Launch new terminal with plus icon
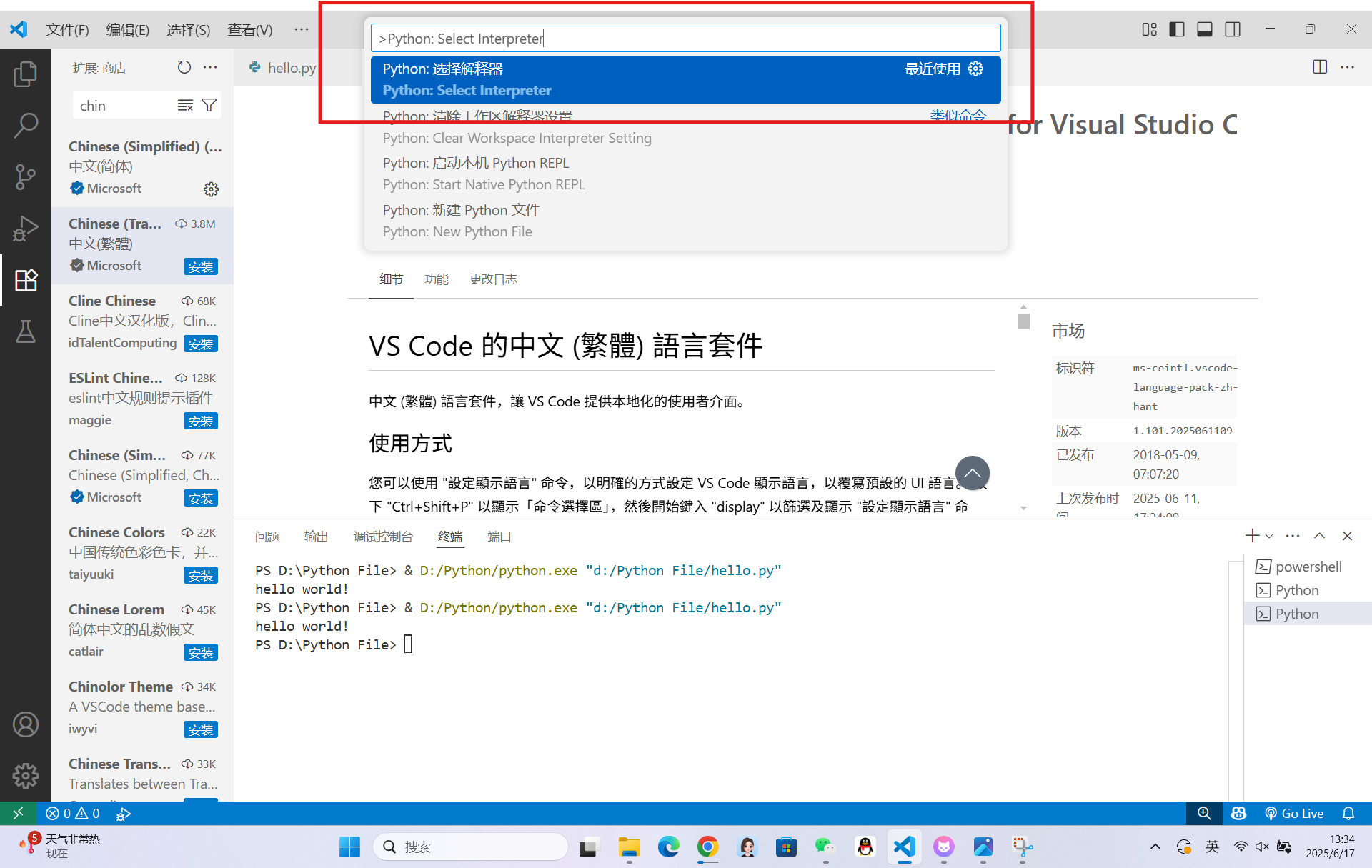 (1252, 536)
